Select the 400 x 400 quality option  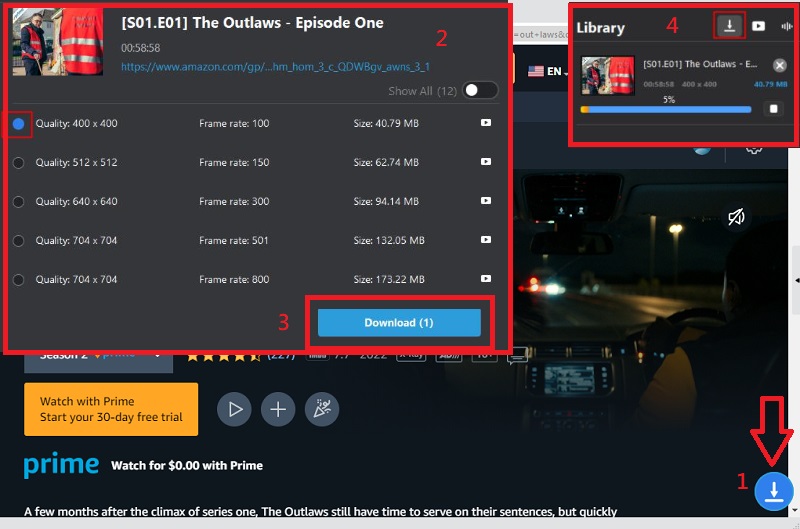(x=18, y=124)
